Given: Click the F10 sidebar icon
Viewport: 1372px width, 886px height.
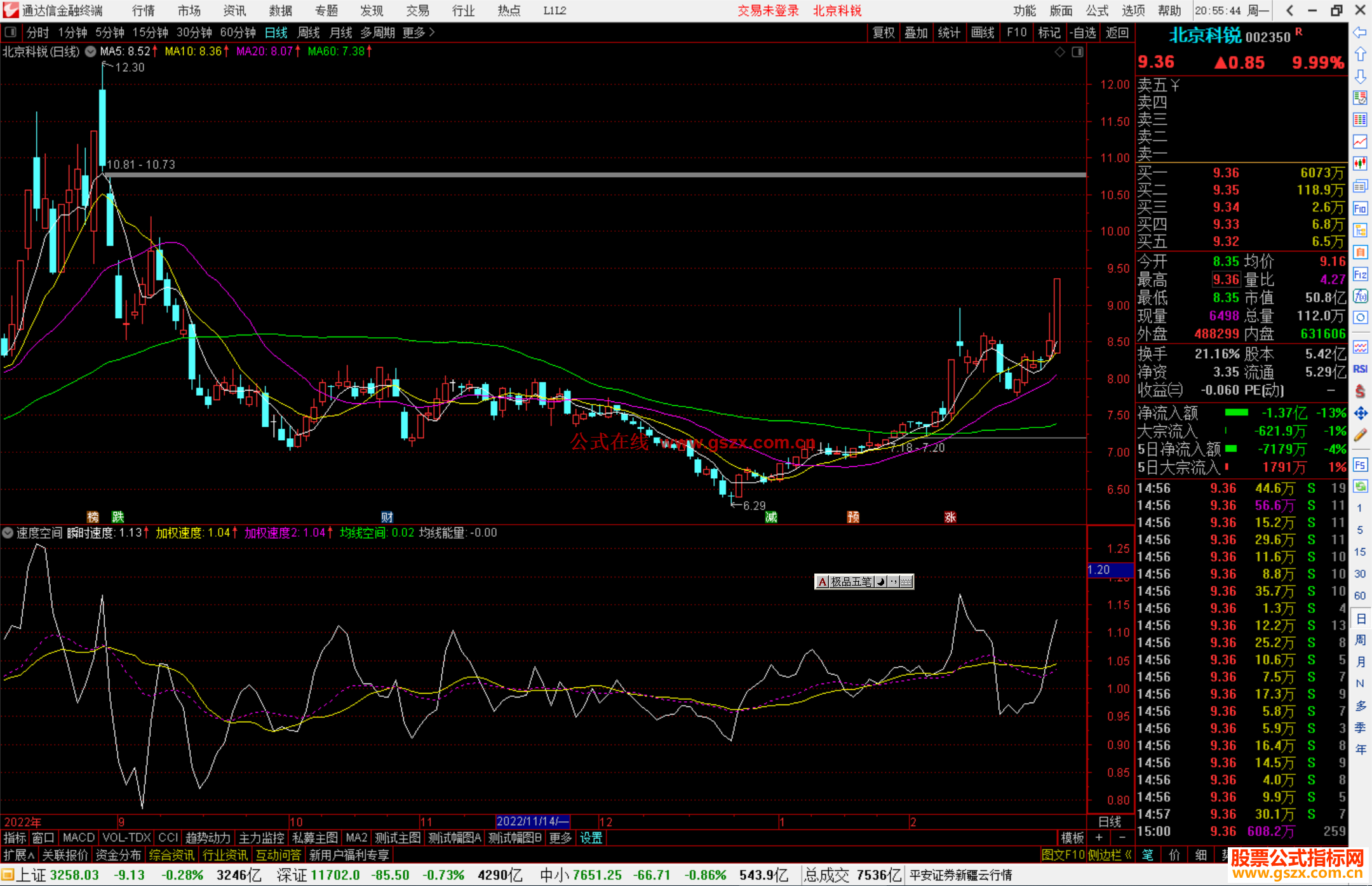Looking at the screenshot, I should point(1360,208).
